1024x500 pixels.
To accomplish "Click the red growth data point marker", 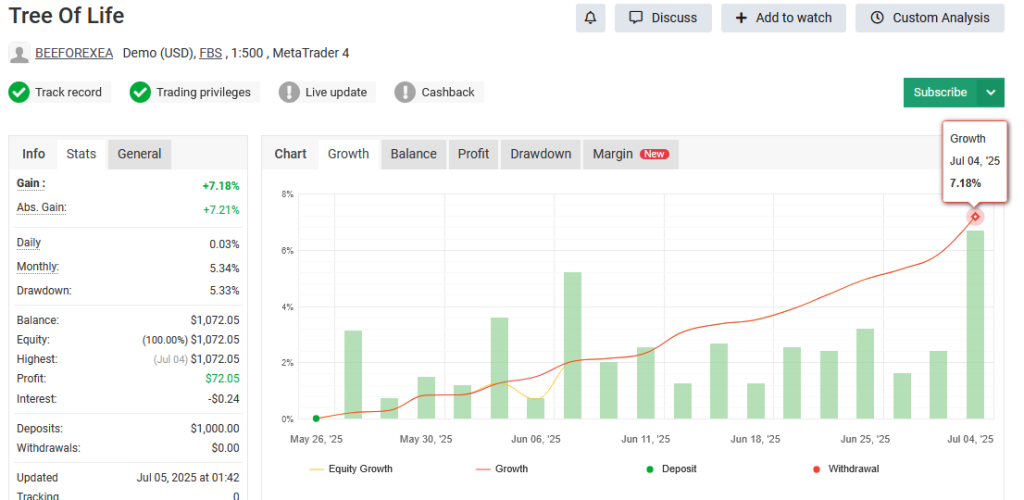I will pyautogui.click(x=975, y=217).
